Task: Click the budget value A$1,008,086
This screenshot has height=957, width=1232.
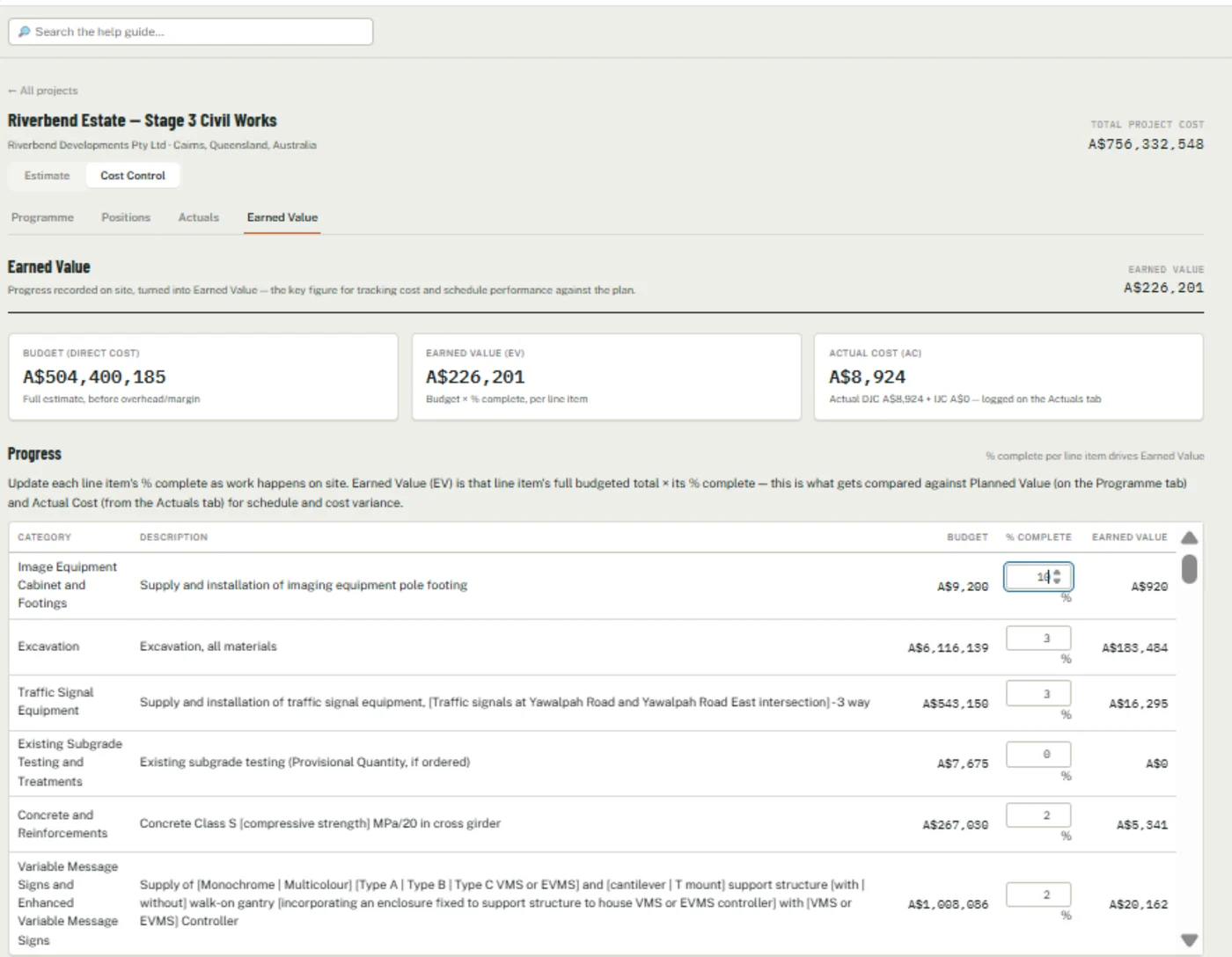Action: tap(949, 904)
